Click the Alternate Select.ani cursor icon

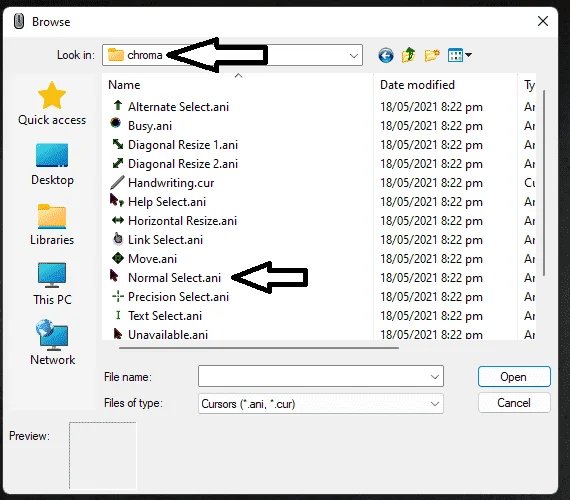(117, 106)
